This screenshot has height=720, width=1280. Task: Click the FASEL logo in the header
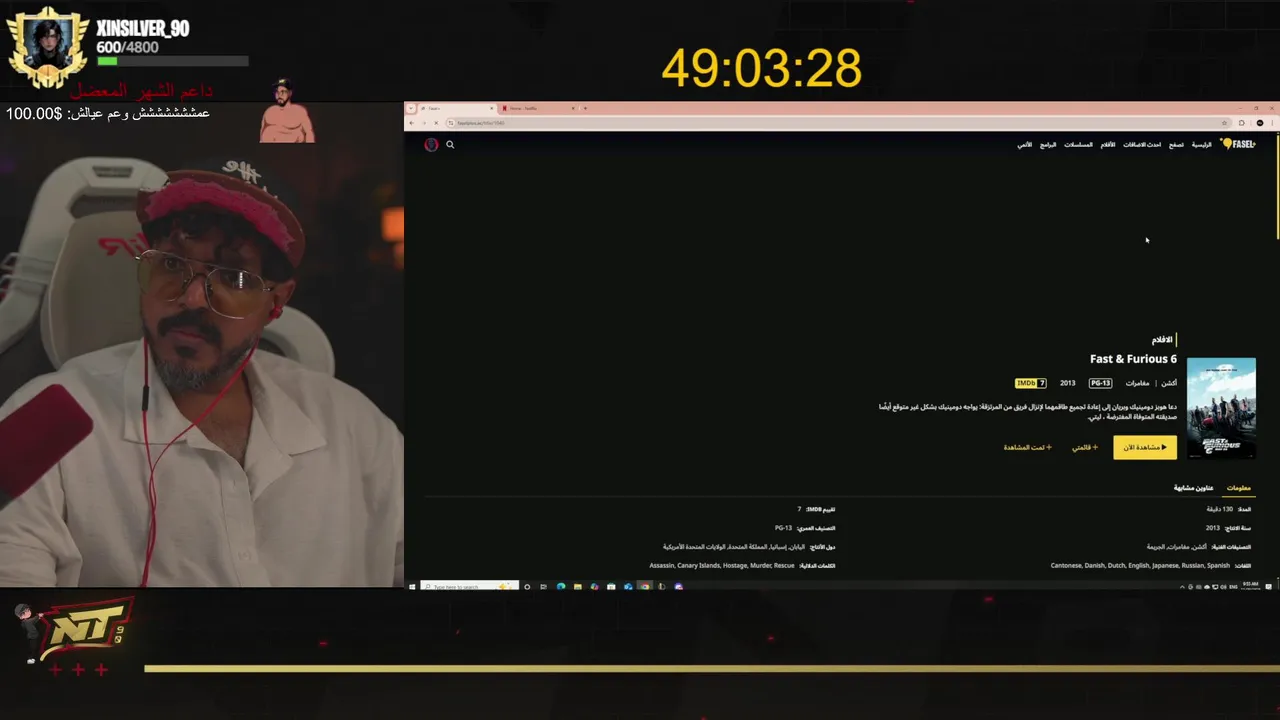tap(1239, 144)
